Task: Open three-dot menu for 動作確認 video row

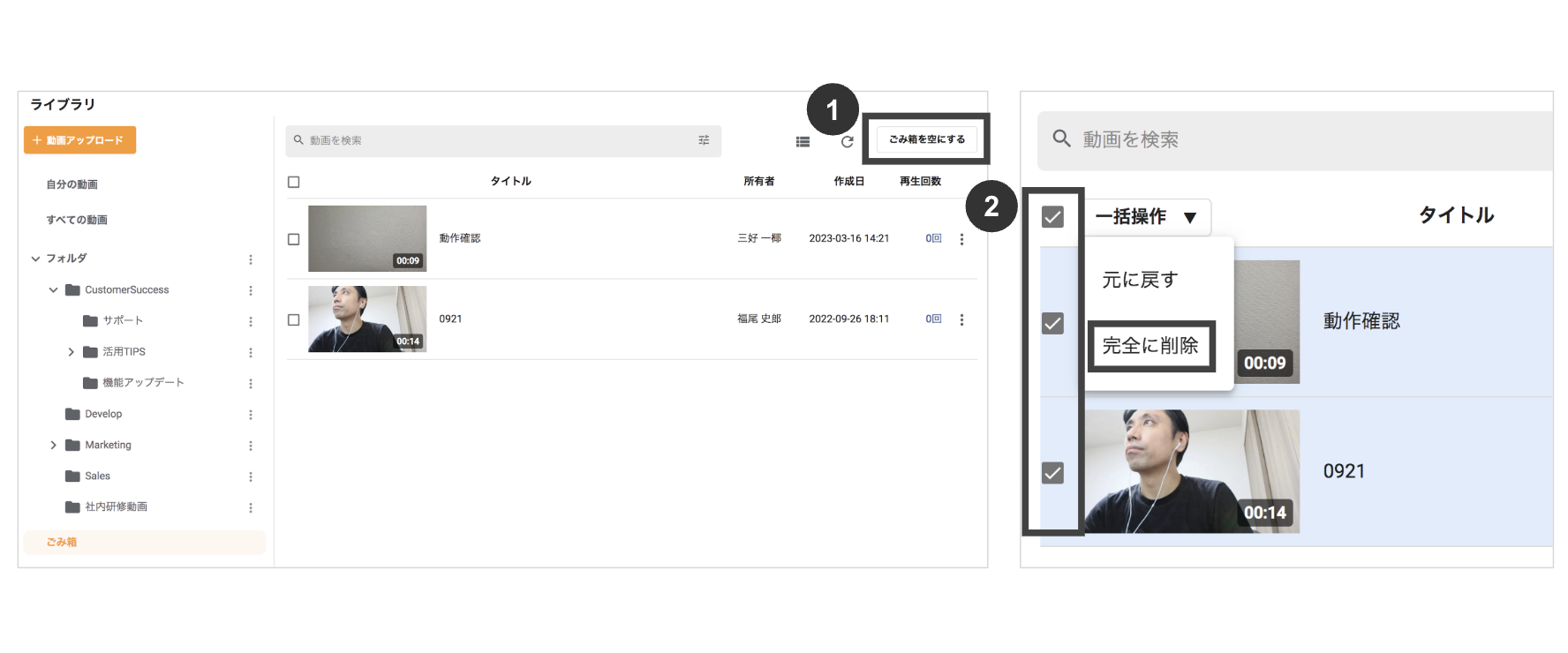Action: [961, 239]
